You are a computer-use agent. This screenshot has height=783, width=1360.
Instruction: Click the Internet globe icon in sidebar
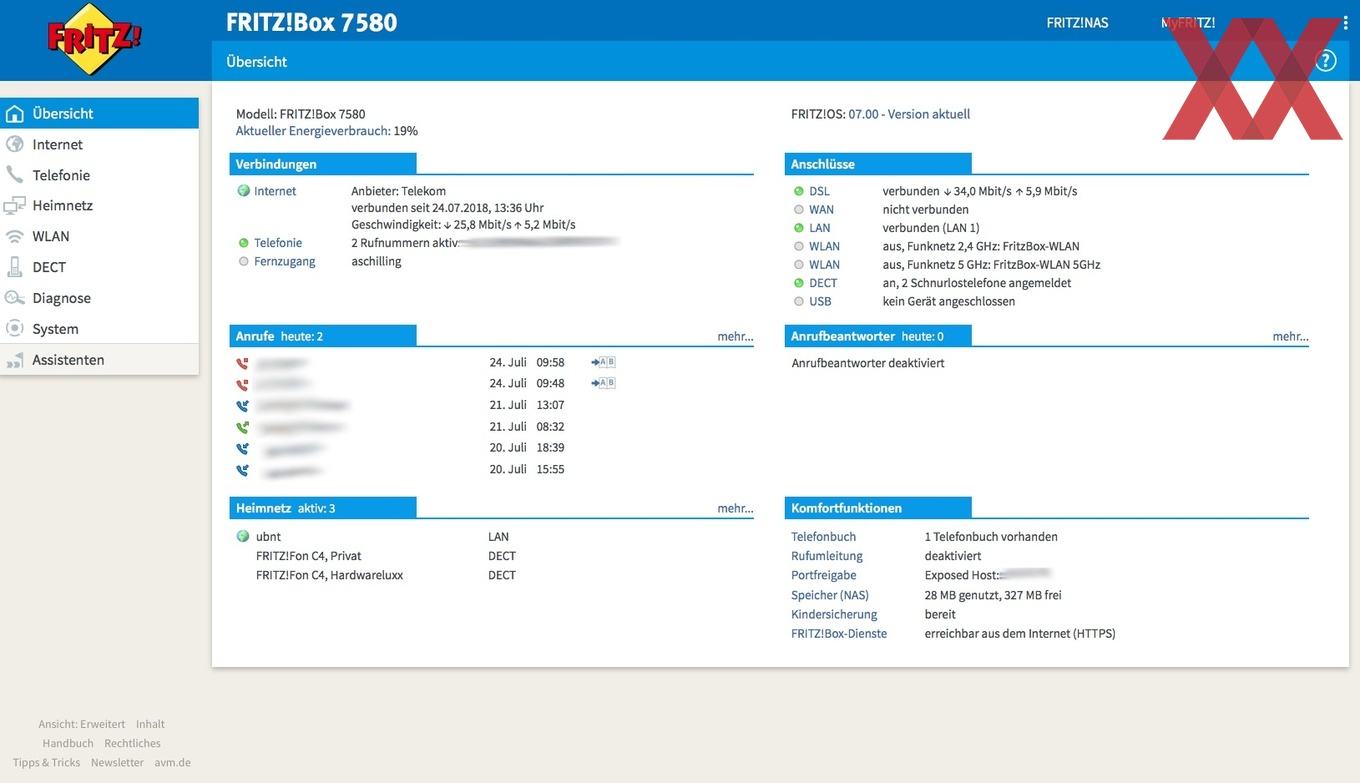pyautogui.click(x=14, y=144)
